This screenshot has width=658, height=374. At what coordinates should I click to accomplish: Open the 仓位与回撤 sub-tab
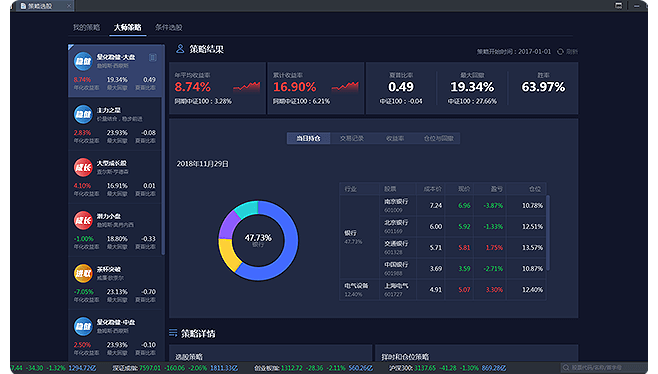439,138
